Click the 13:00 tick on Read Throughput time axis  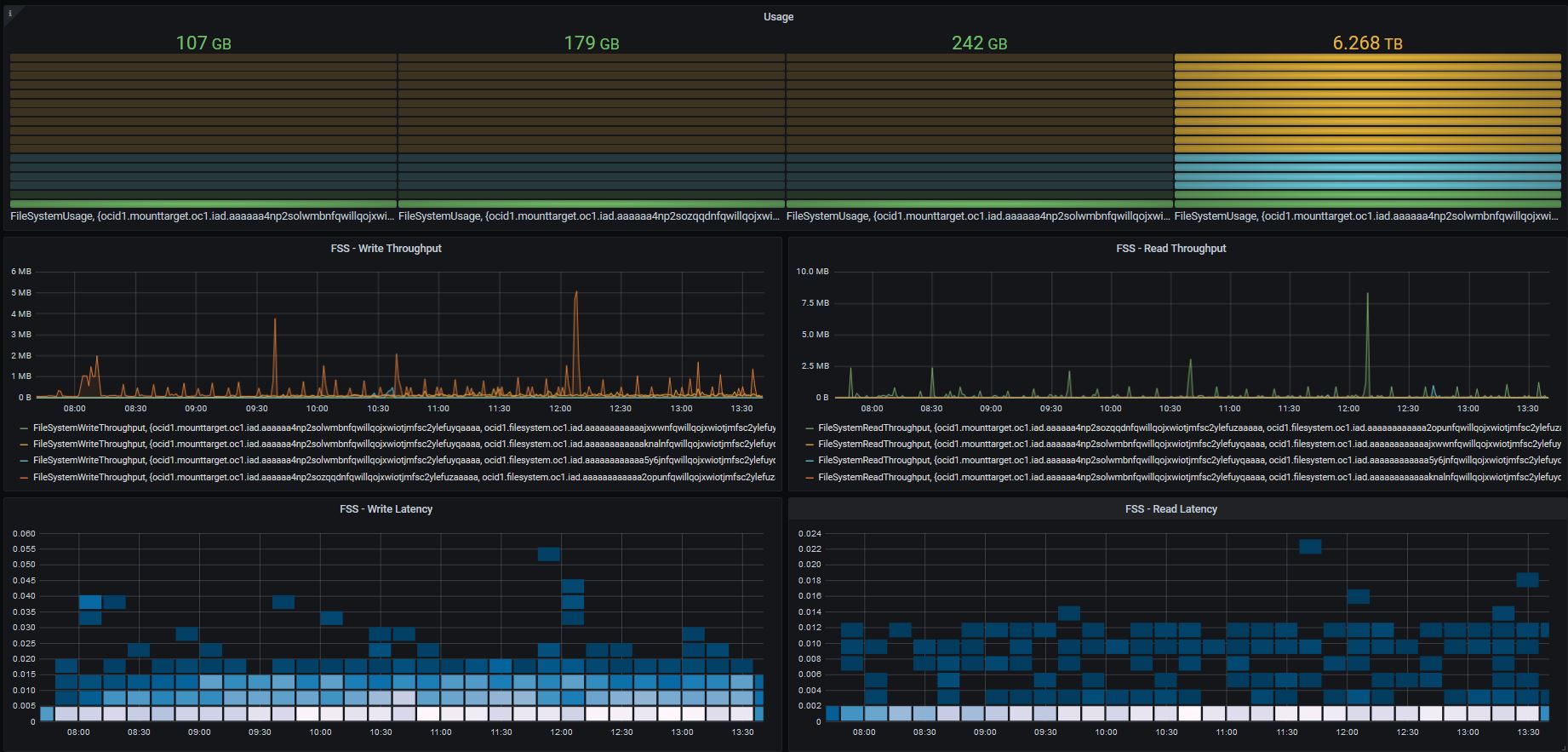coord(1468,409)
